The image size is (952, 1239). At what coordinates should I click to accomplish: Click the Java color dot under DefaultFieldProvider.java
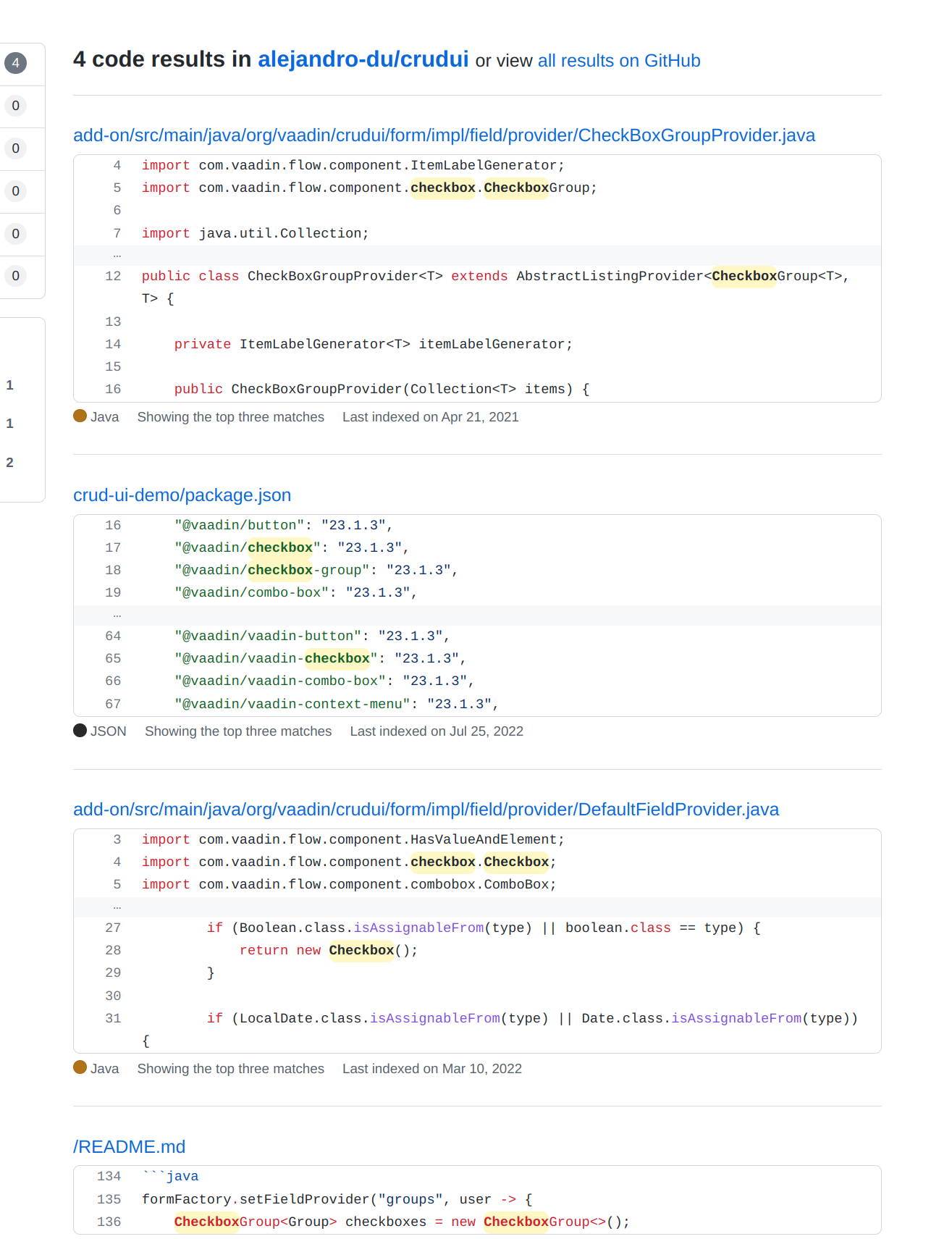pos(80,1068)
